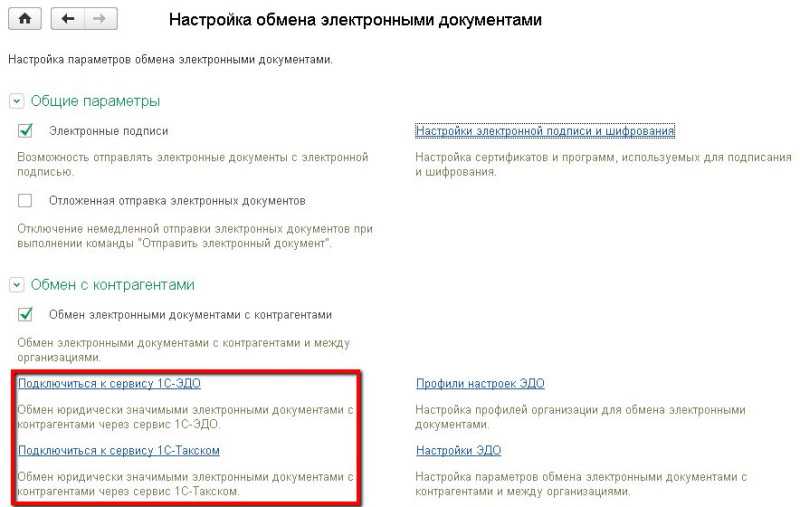Click the title Настройка обмена электронными документами
The height and width of the screenshot is (507, 800).
[355, 20]
